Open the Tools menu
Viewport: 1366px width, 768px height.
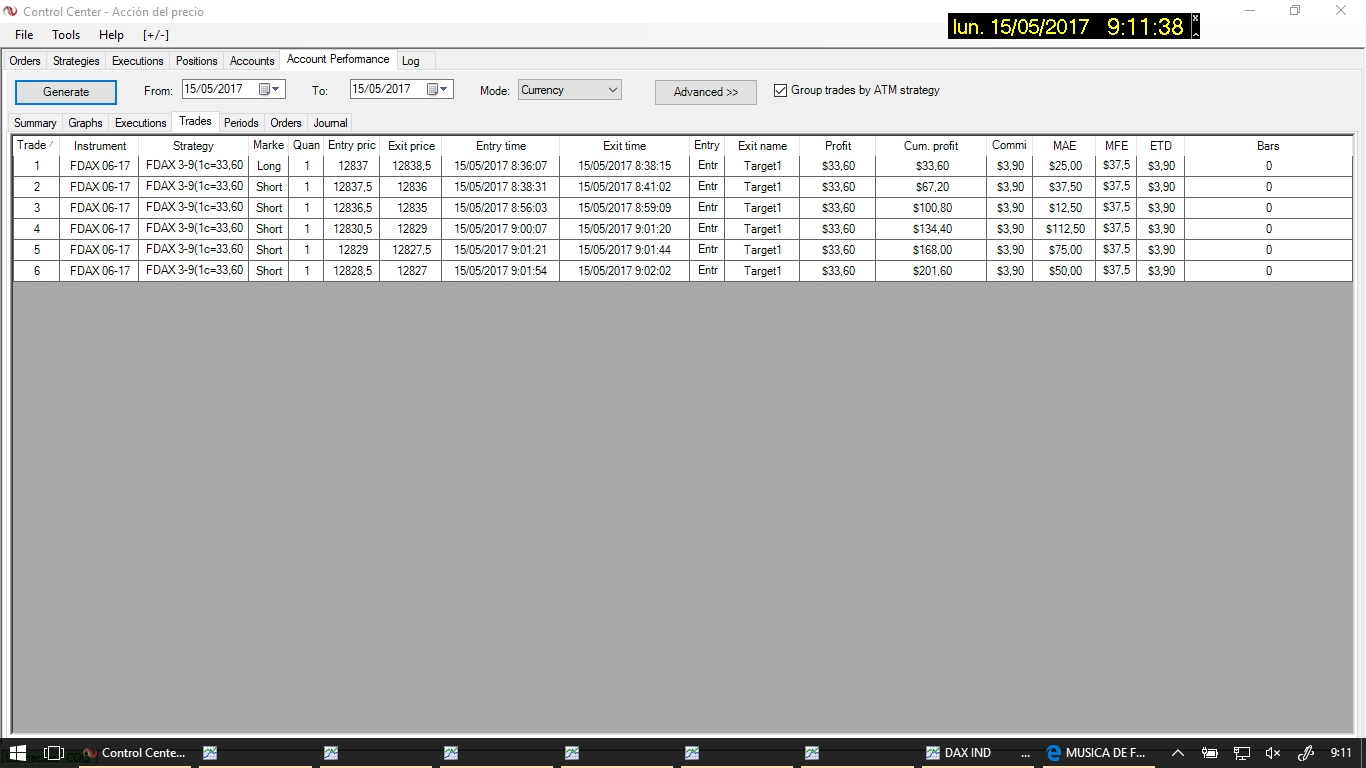(x=66, y=35)
